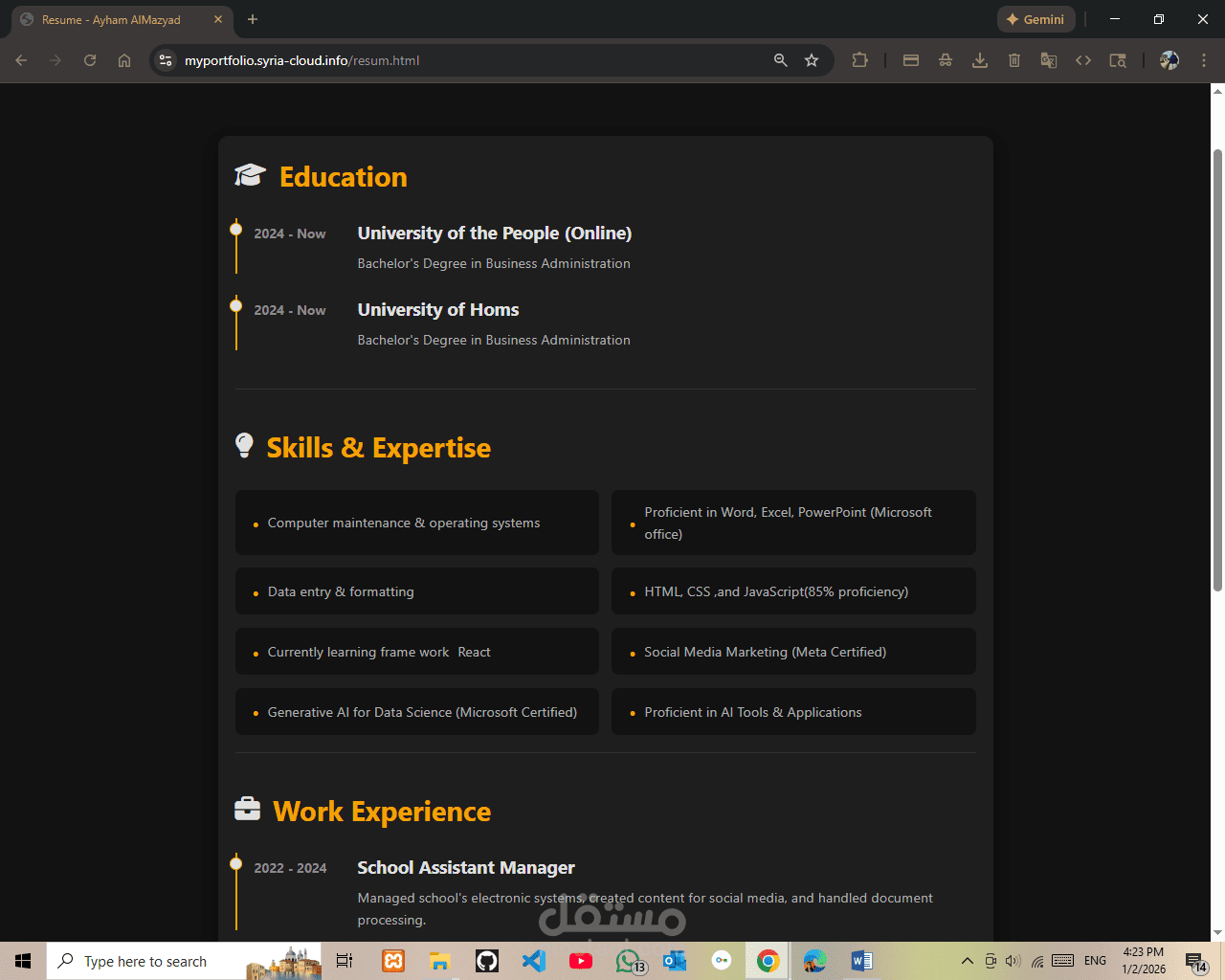Click the card-shaped extension icon
1225x980 pixels.
click(x=911, y=60)
